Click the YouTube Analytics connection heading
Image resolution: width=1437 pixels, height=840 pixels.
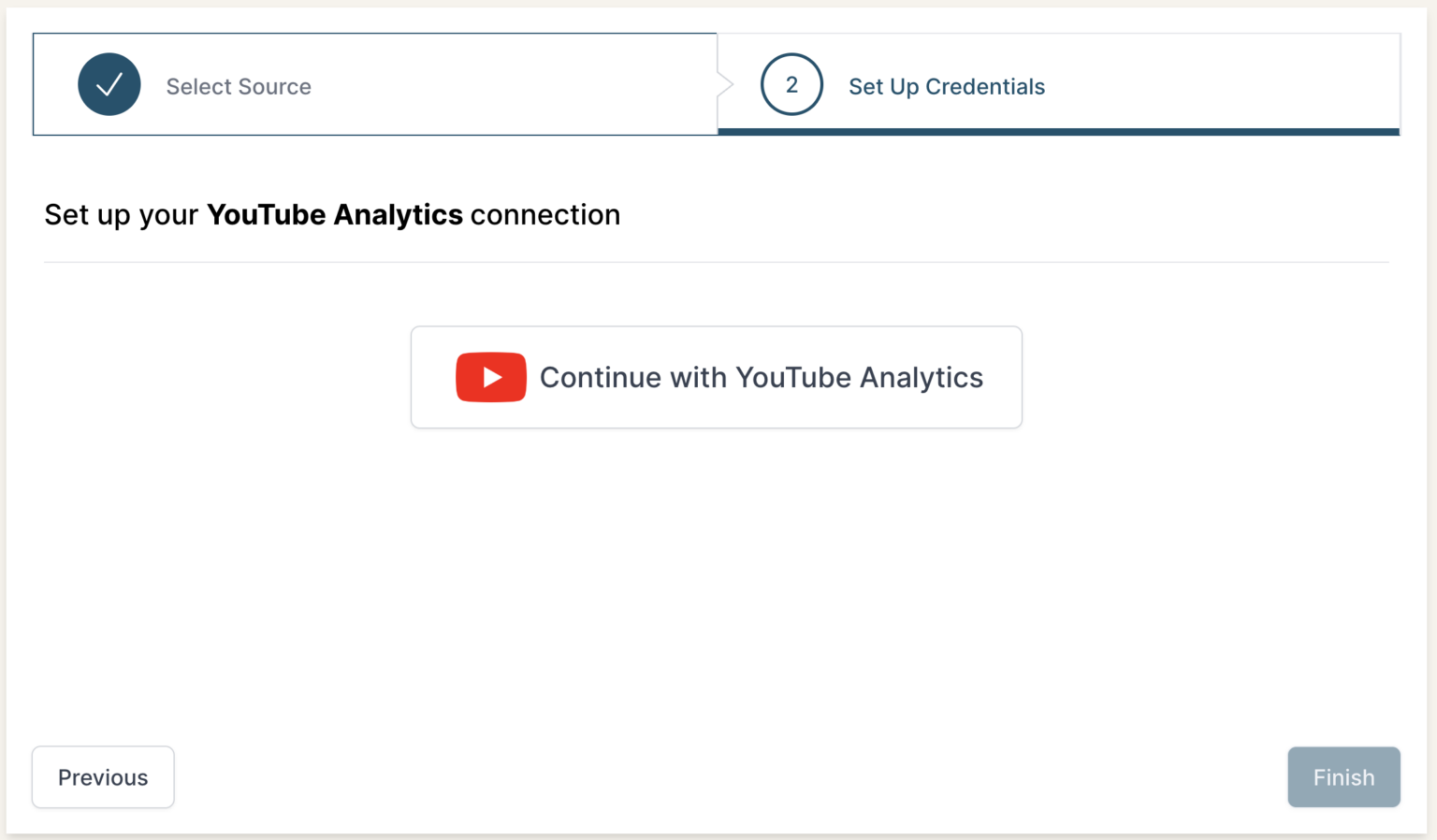tap(332, 214)
